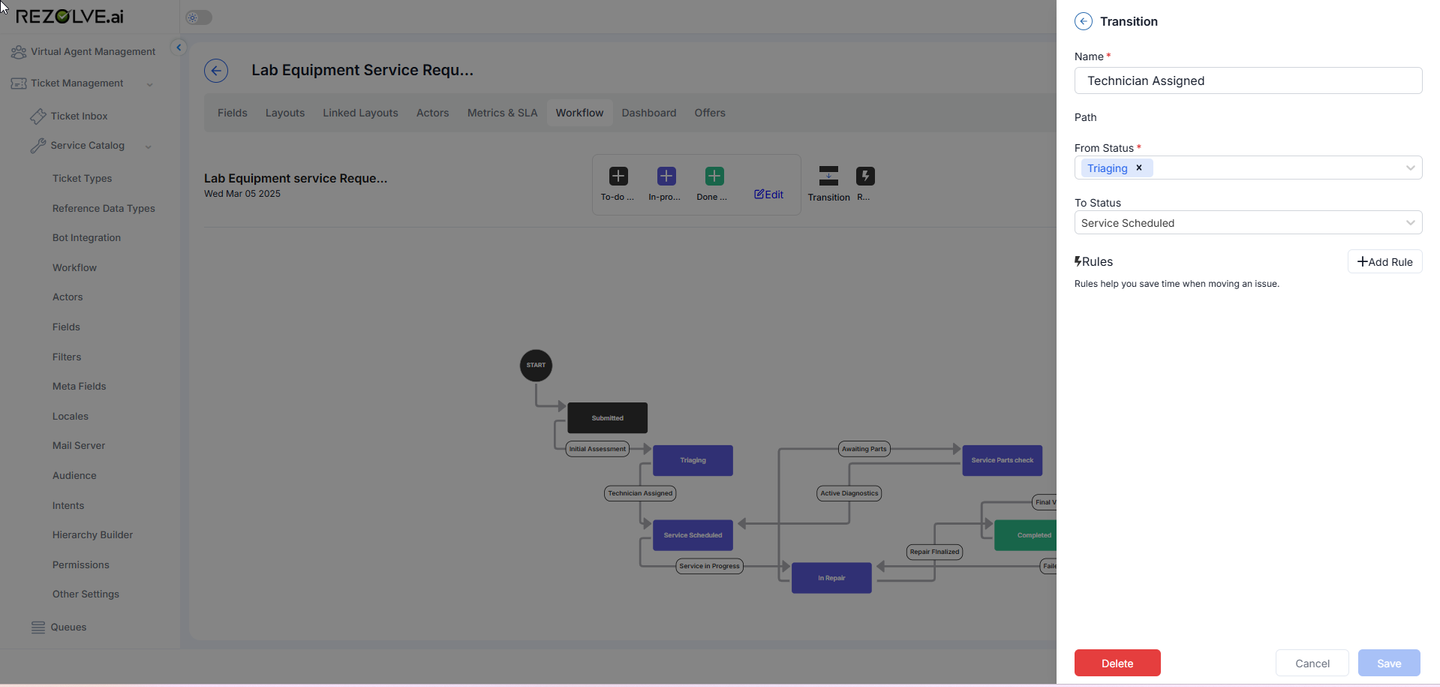Open Filters in sidebar
This screenshot has width=1440, height=687.
coord(67,357)
